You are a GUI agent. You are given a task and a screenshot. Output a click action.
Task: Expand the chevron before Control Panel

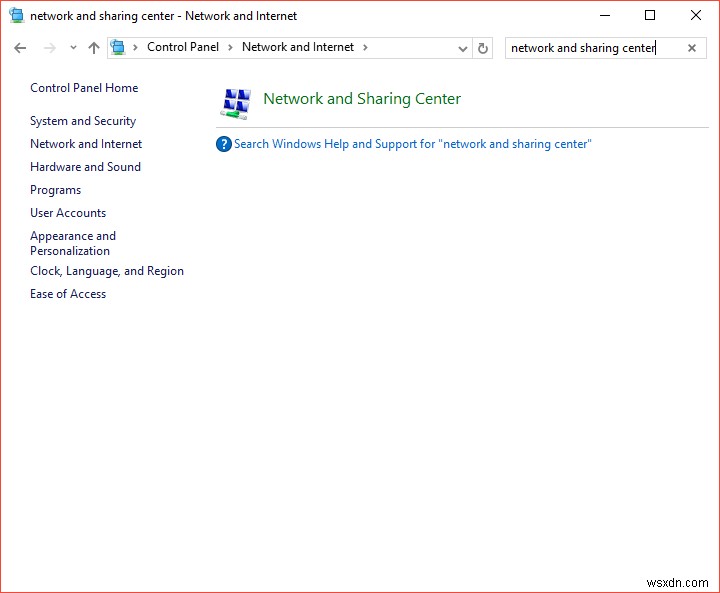click(135, 47)
